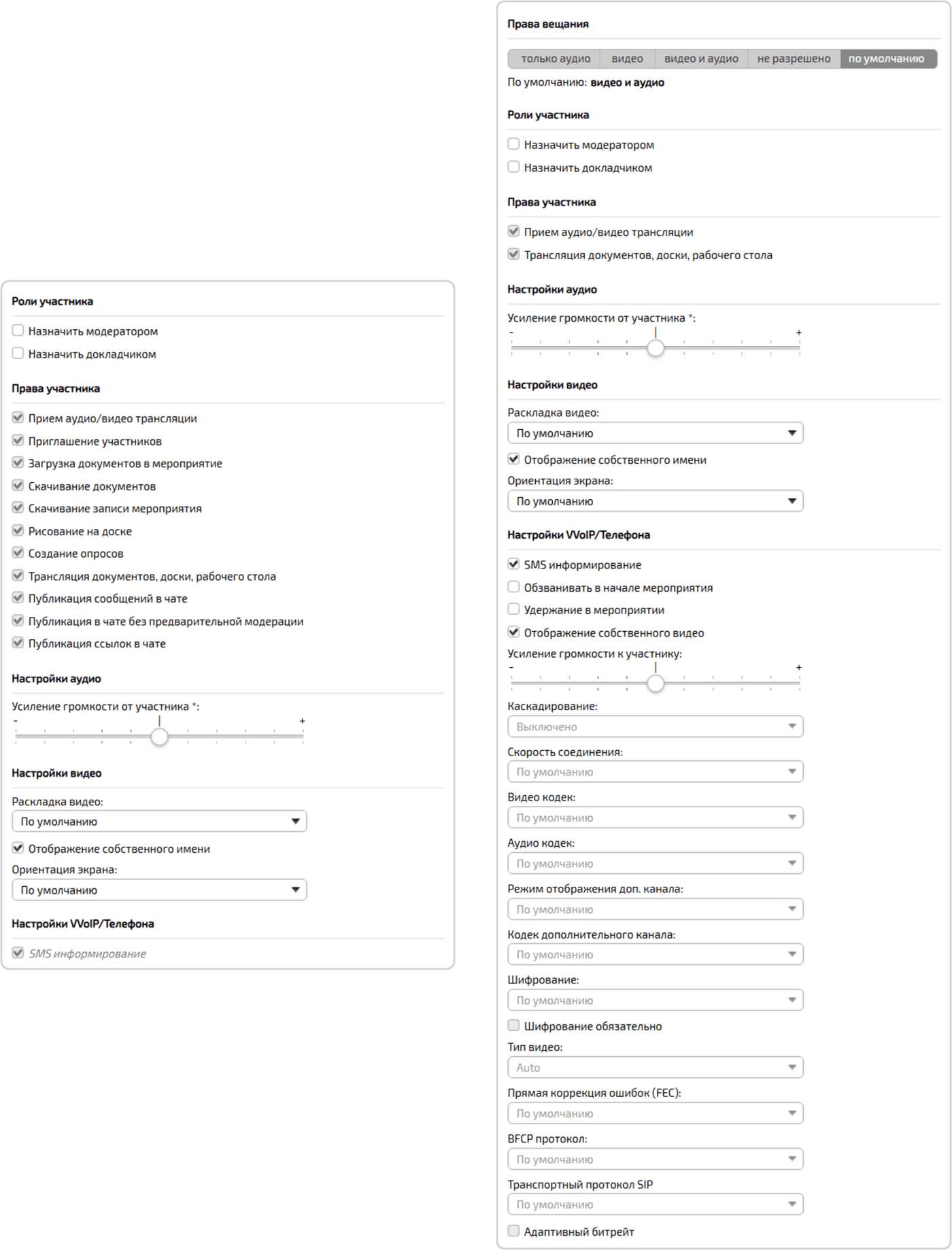Check the 'Удержание в мероприятии' option
The height and width of the screenshot is (1250, 952).
[x=514, y=609]
